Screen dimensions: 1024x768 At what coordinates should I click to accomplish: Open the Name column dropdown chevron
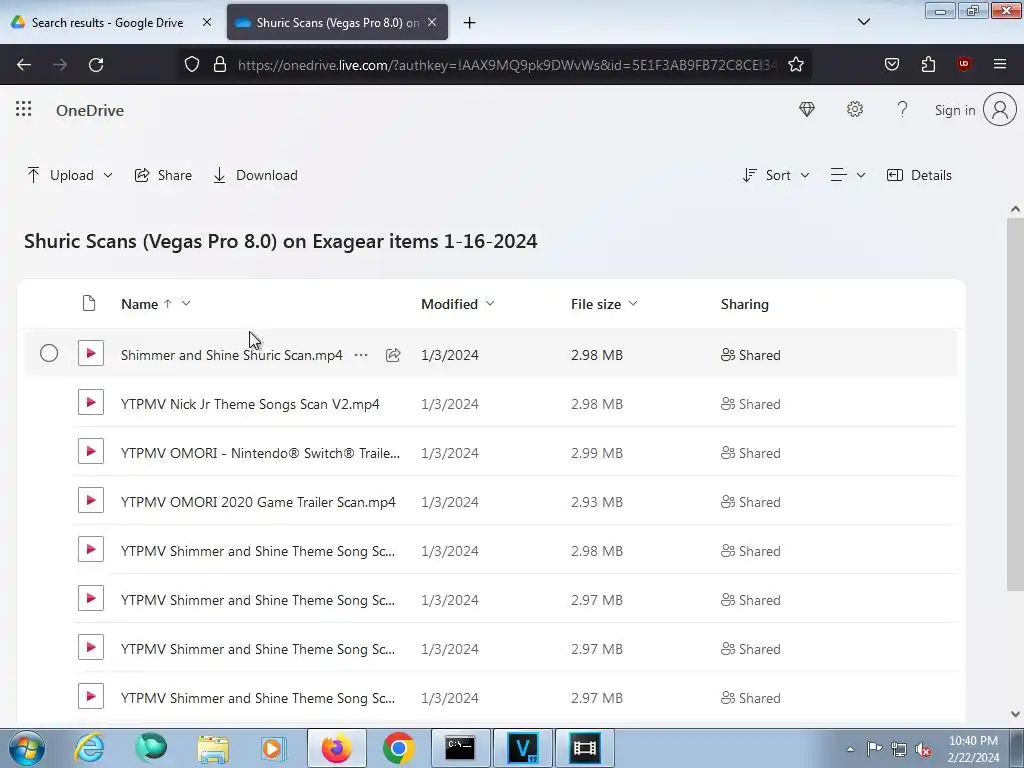pos(186,304)
